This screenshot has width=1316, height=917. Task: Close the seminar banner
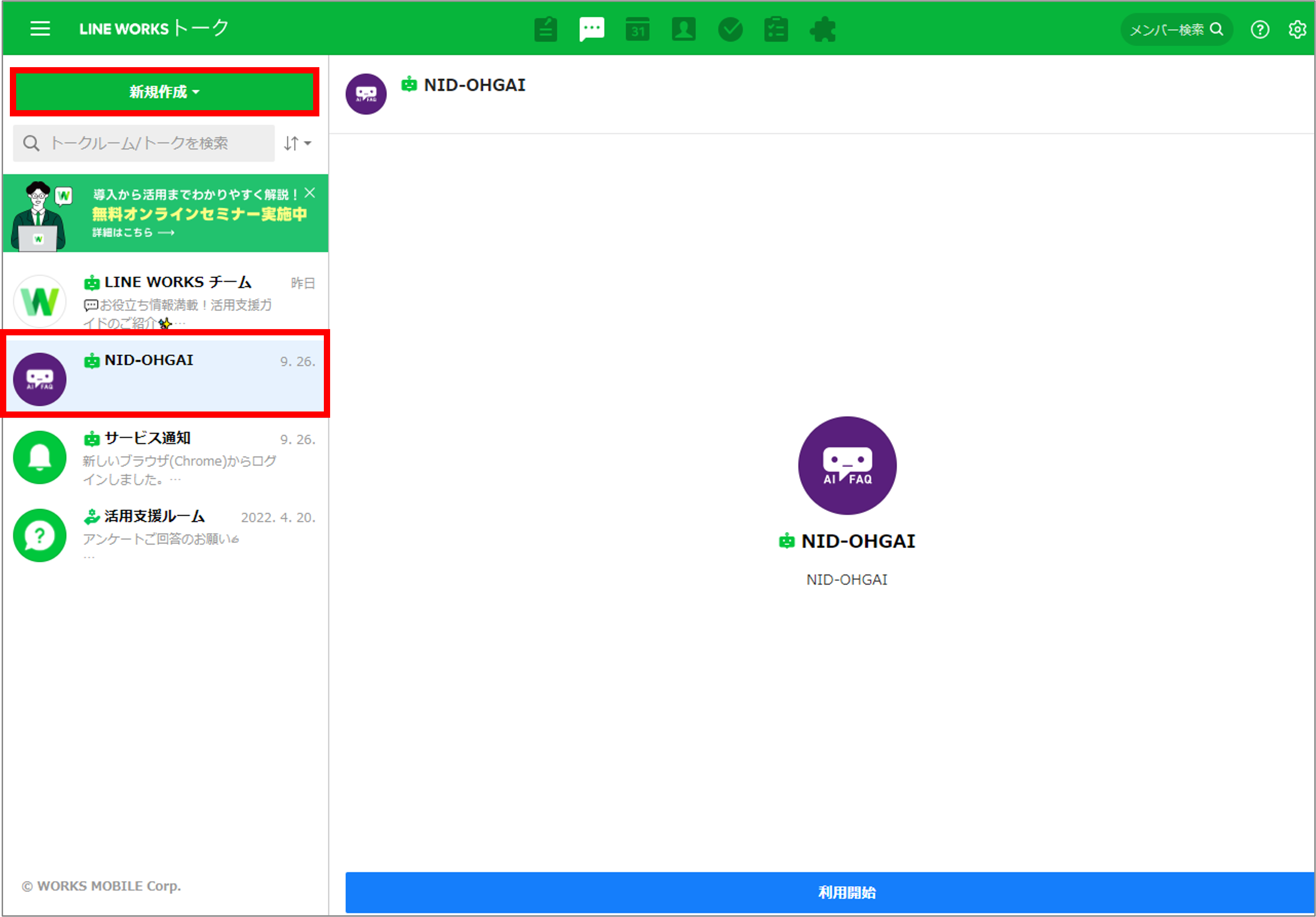pyautogui.click(x=310, y=193)
